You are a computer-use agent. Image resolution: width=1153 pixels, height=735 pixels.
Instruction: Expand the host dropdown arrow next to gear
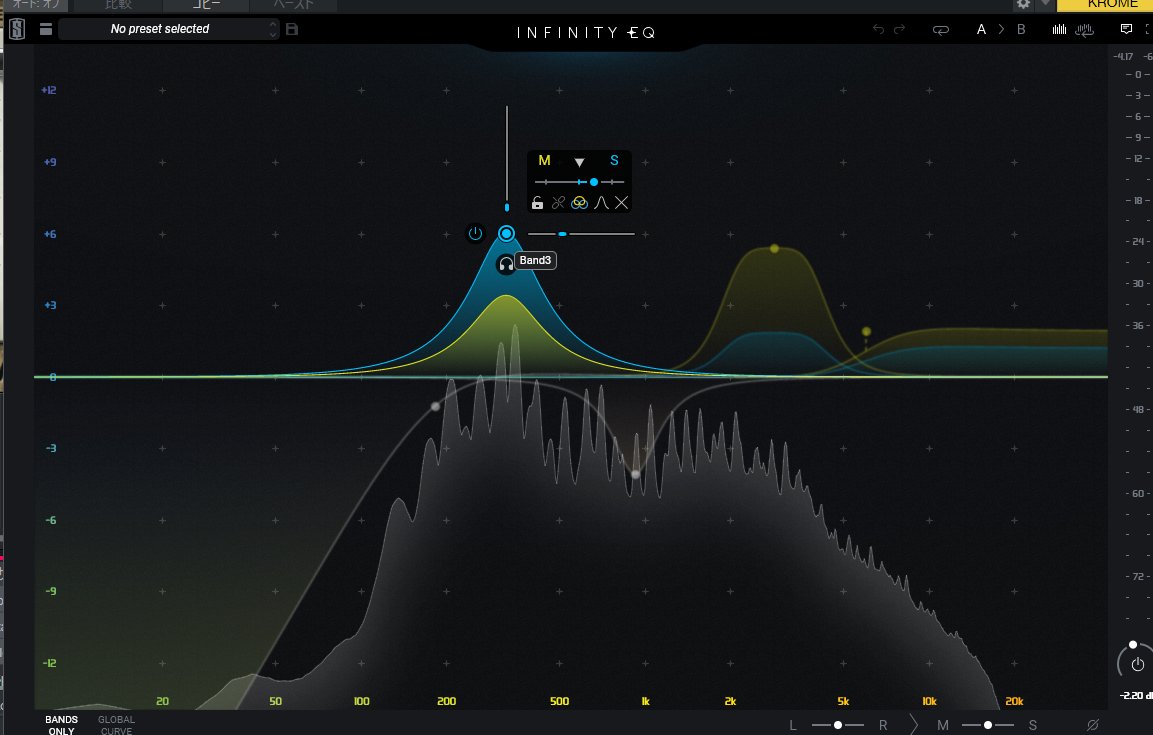click(1045, 4)
